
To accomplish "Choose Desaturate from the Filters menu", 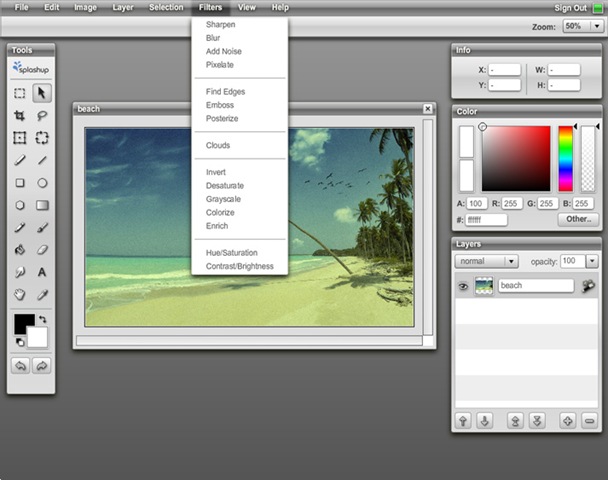I will 224,185.
